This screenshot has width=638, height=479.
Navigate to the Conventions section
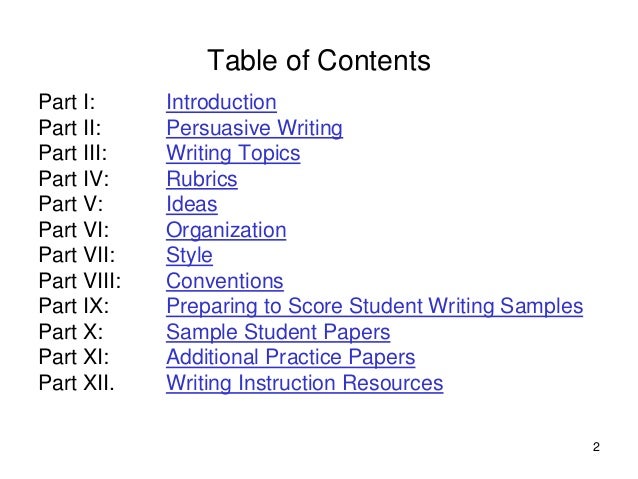225,281
